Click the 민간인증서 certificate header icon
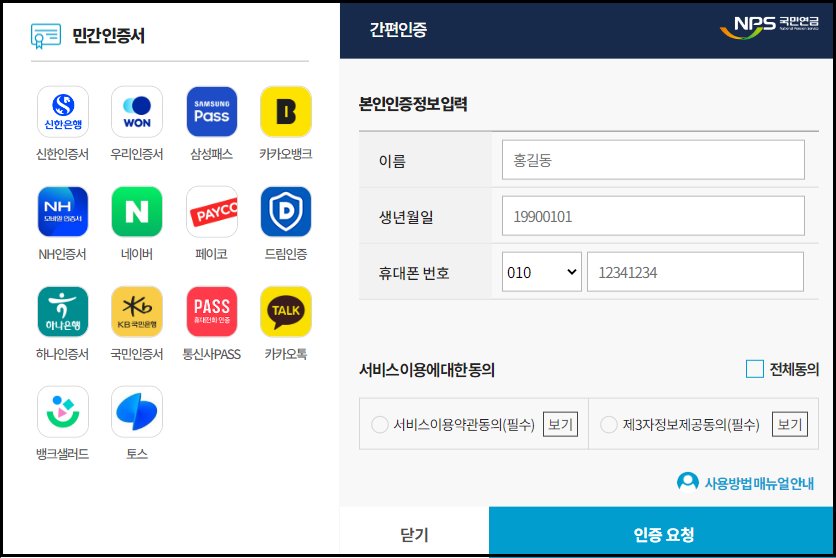This screenshot has width=836, height=558. click(x=46, y=36)
